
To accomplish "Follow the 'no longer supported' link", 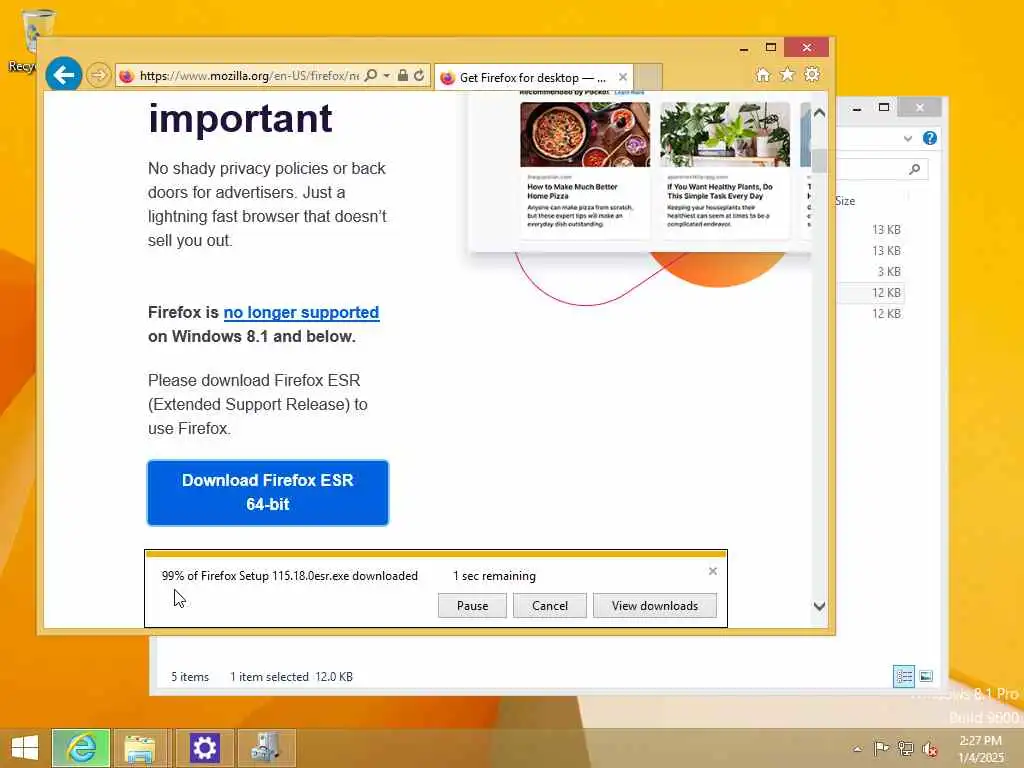I will 301,312.
